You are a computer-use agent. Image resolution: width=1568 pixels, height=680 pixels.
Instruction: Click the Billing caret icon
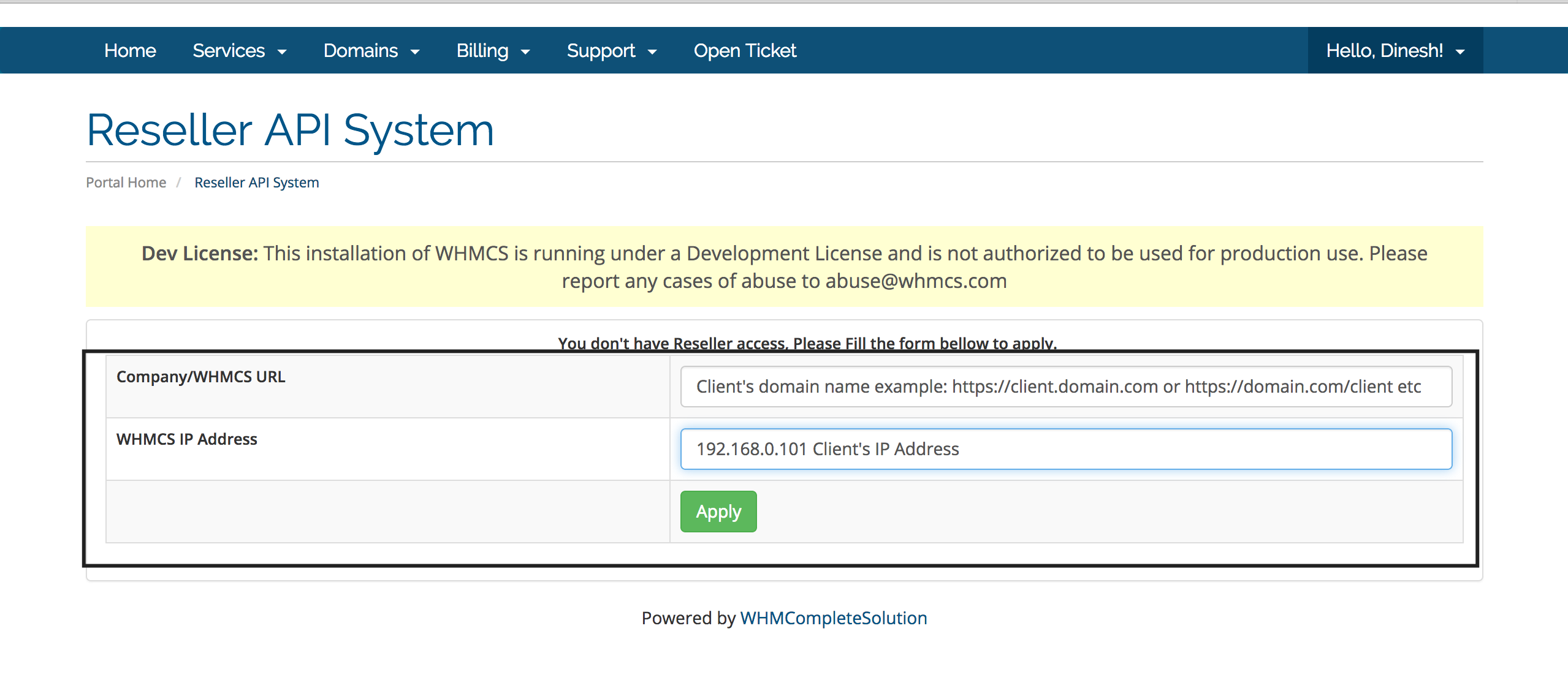(x=525, y=53)
